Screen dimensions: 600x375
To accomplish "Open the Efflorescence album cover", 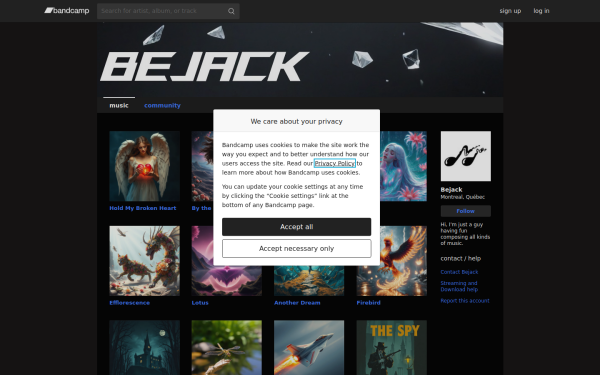I will pos(144,261).
